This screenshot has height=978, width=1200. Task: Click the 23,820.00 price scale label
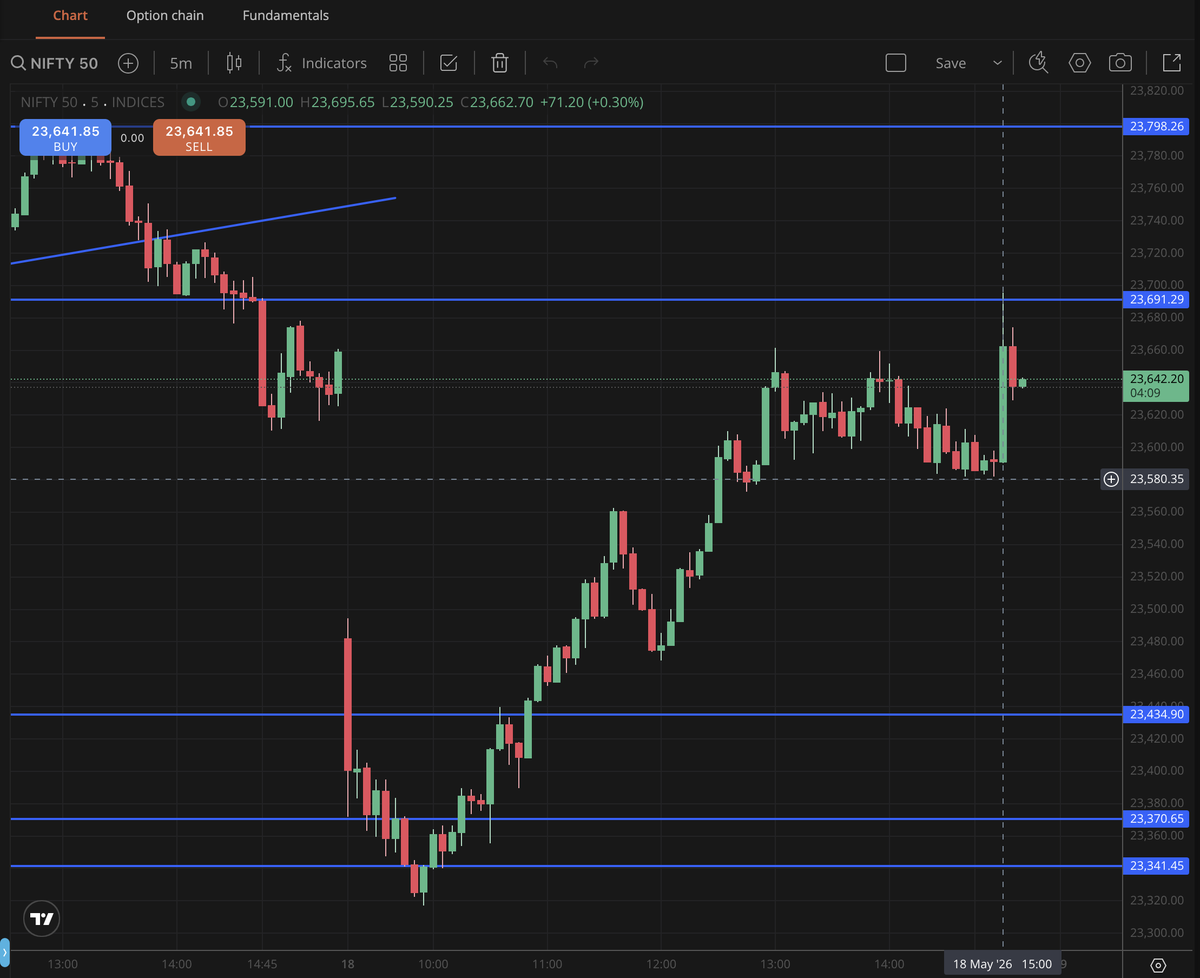1156,90
